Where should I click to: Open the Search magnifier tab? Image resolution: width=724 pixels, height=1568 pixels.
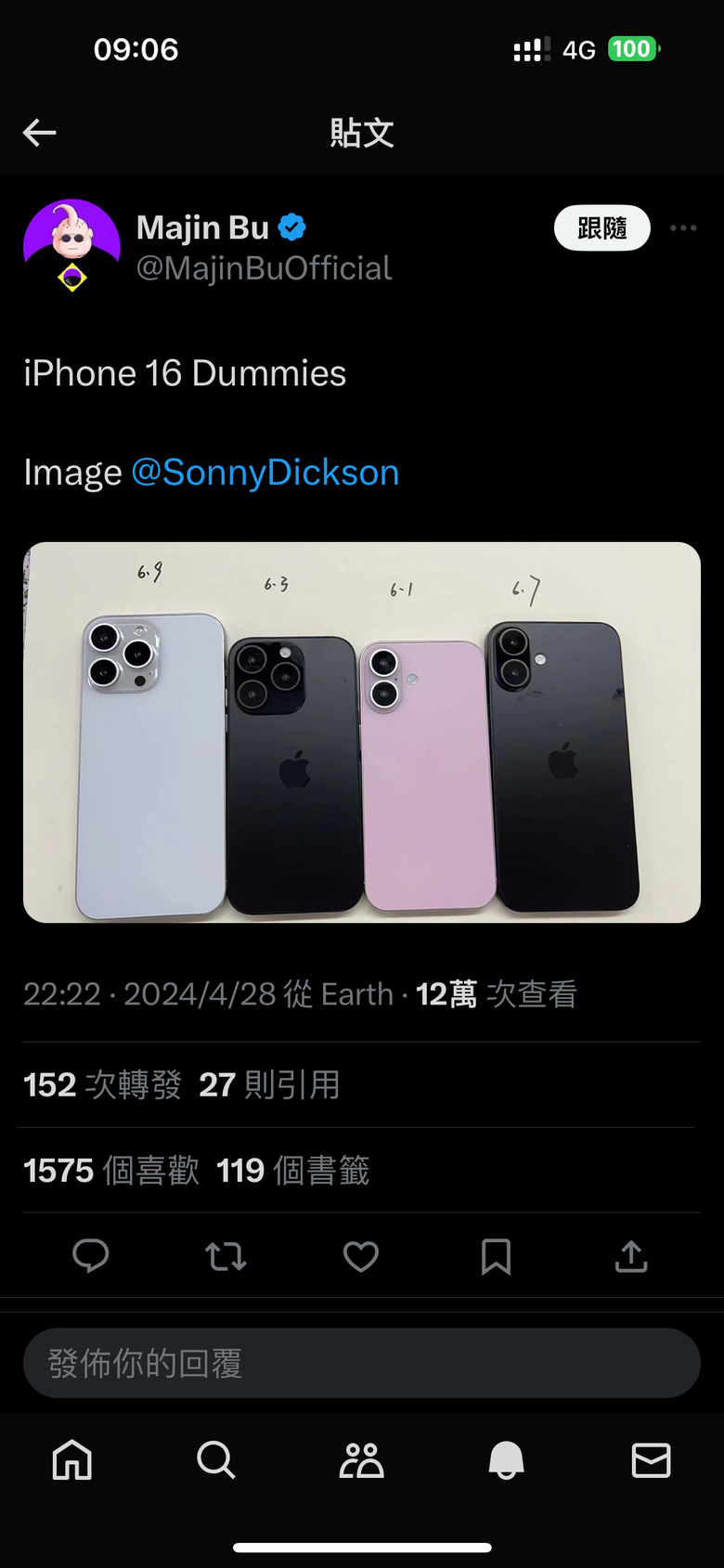pos(216,1460)
